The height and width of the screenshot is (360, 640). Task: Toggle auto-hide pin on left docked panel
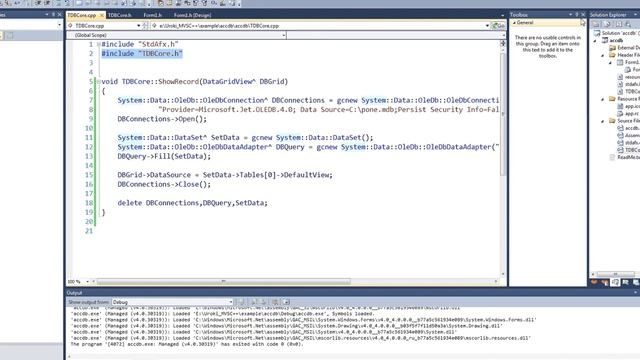(x=53, y=15)
